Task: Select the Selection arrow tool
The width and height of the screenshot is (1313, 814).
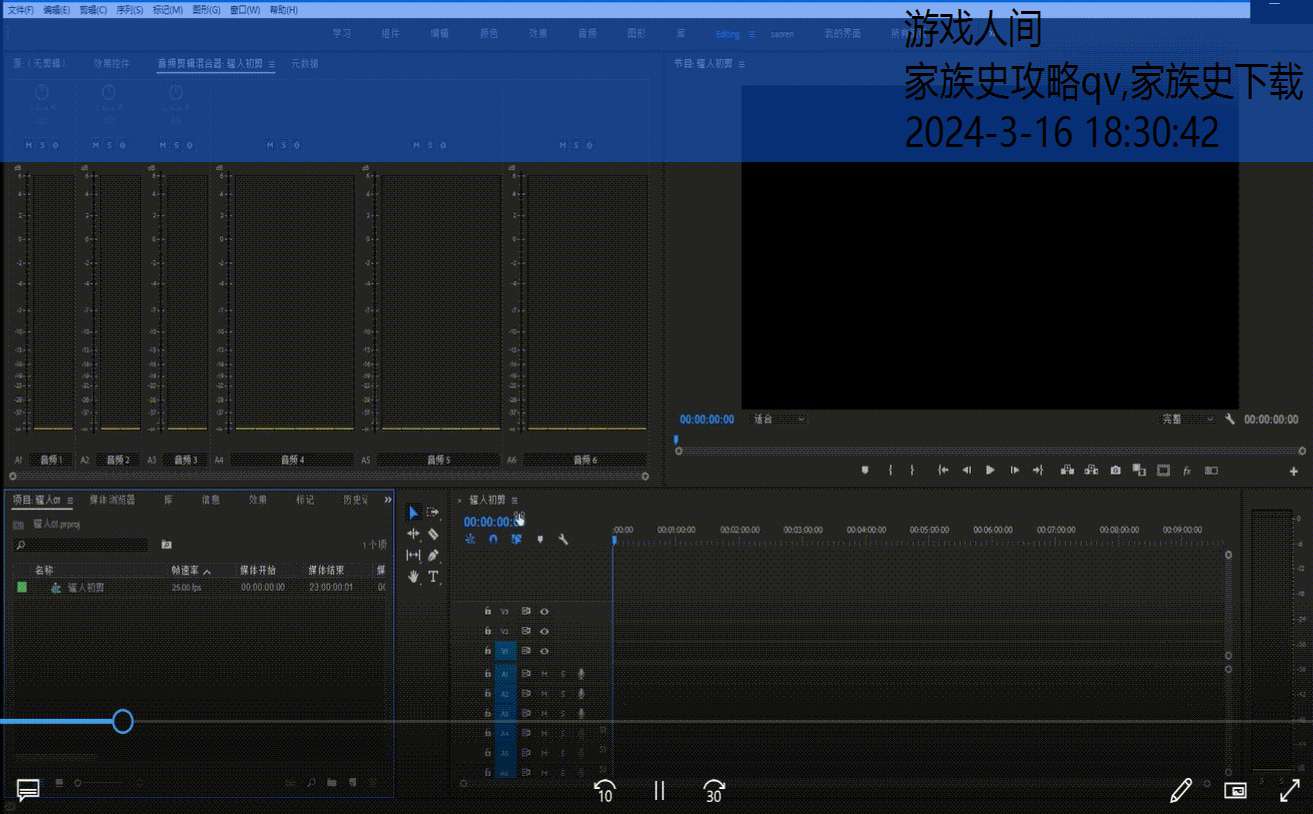Action: point(414,513)
